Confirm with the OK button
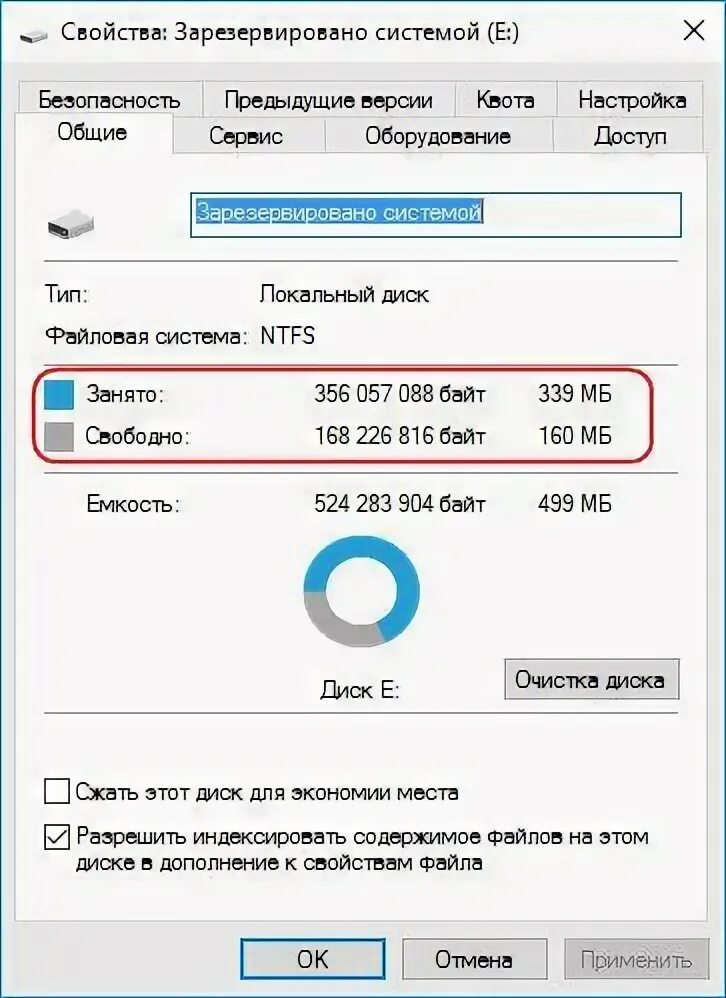 pyautogui.click(x=312, y=959)
